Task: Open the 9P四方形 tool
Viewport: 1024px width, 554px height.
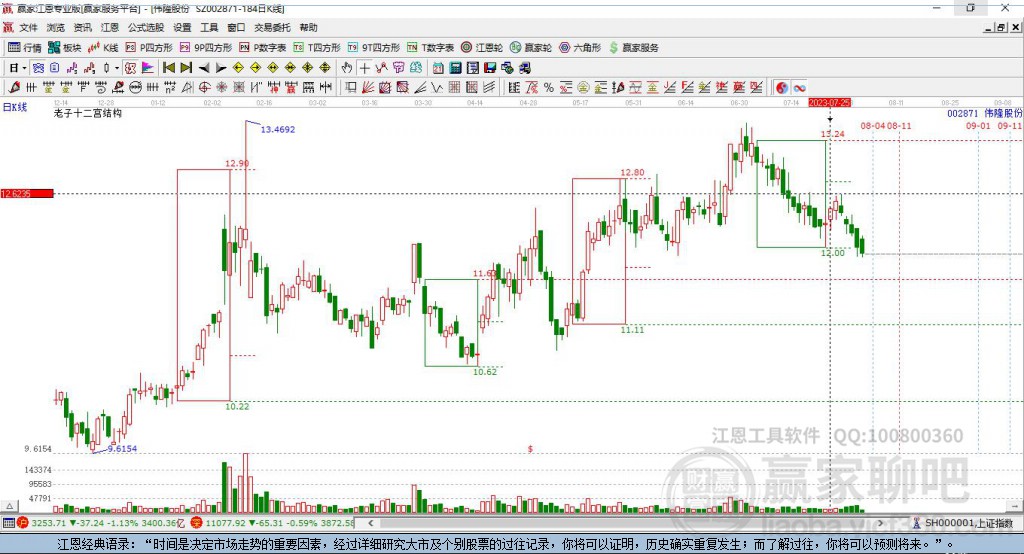Action: (206, 48)
